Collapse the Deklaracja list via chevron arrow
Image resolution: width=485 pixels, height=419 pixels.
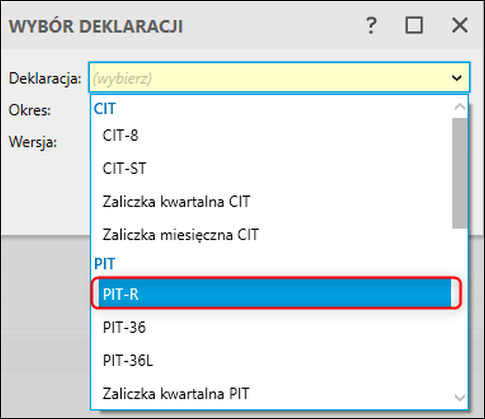[x=457, y=78]
